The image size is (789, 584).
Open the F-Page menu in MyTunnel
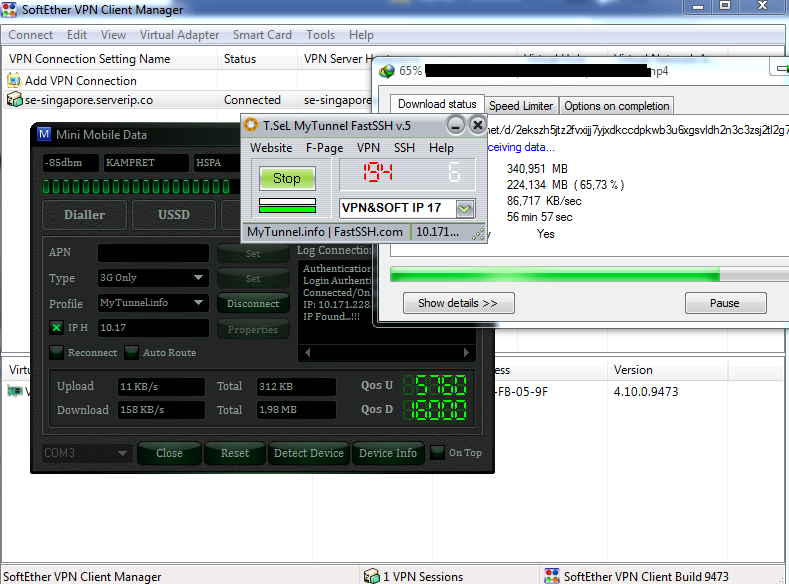(325, 148)
